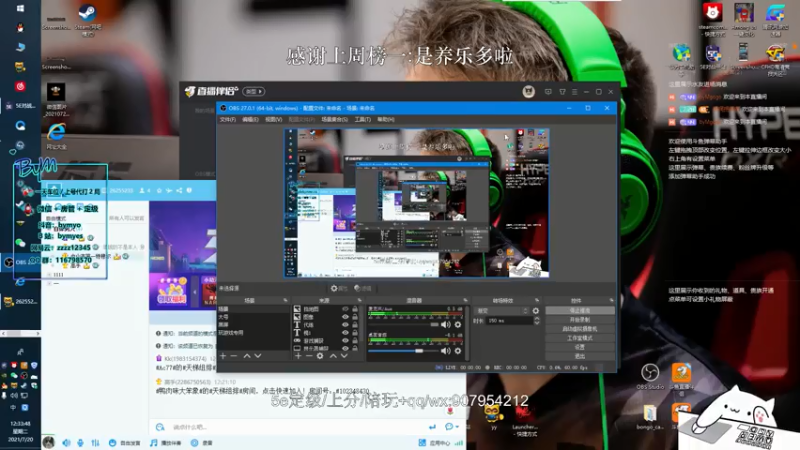Toggle lock on 游戏捕获 source
This screenshot has width=800, height=450.
[x=355, y=340]
